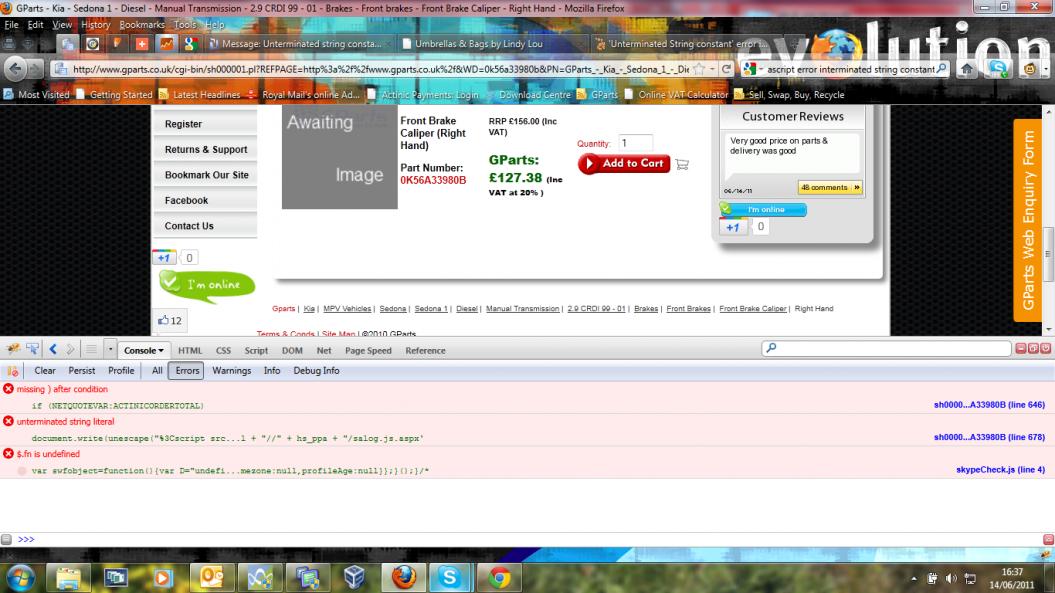Click the Skype toolbar icon
The width and height of the screenshot is (1055, 593).
pos(998,69)
